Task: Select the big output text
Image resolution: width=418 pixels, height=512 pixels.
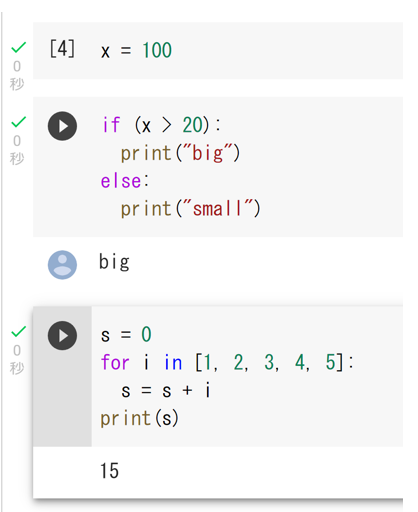Action: coord(114,262)
